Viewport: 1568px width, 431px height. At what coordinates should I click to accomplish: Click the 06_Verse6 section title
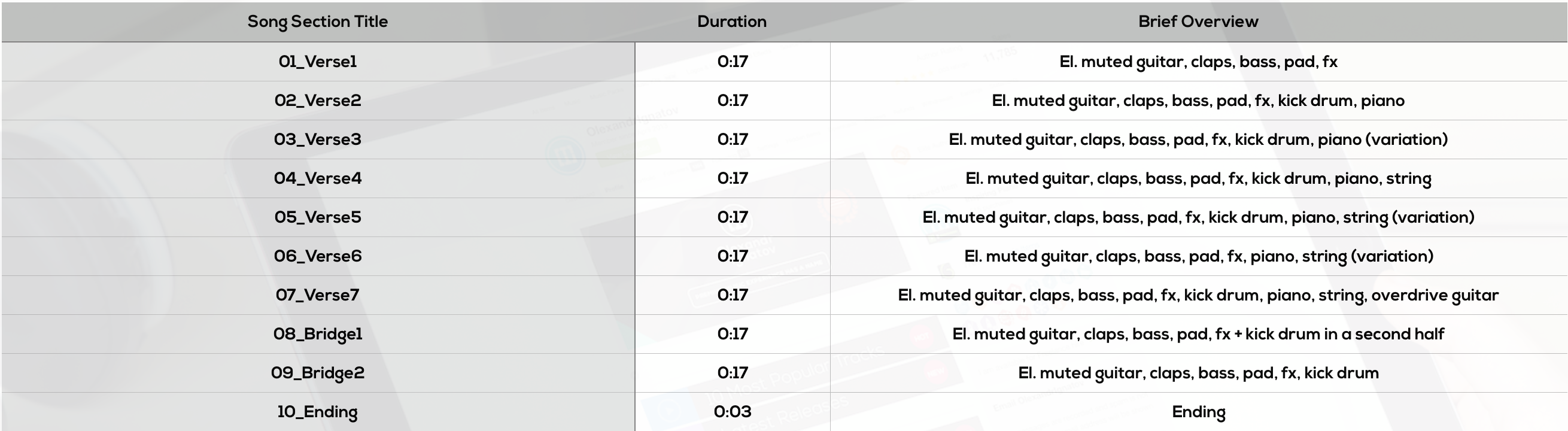(x=317, y=256)
